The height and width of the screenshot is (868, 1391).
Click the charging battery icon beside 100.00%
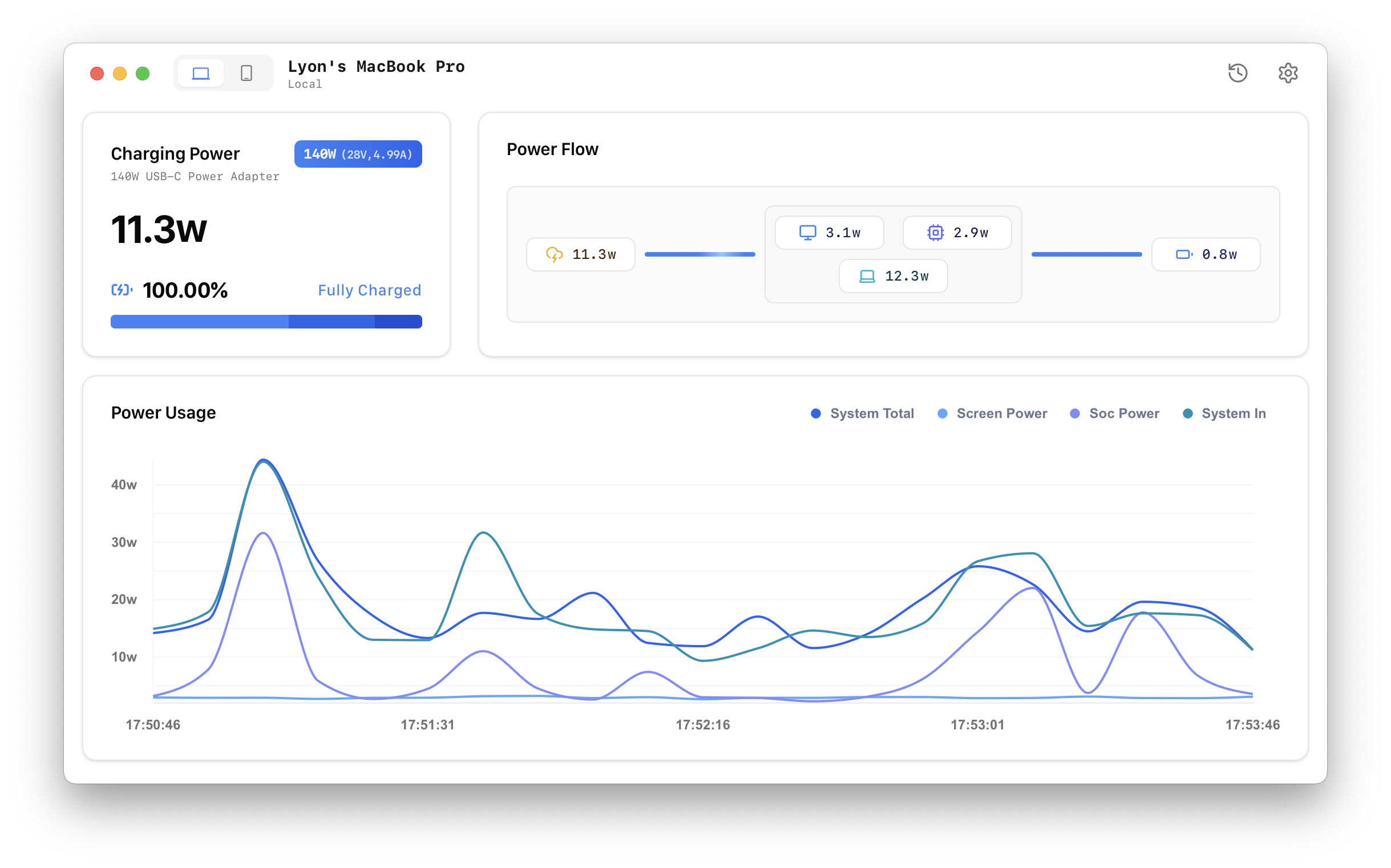click(x=122, y=290)
